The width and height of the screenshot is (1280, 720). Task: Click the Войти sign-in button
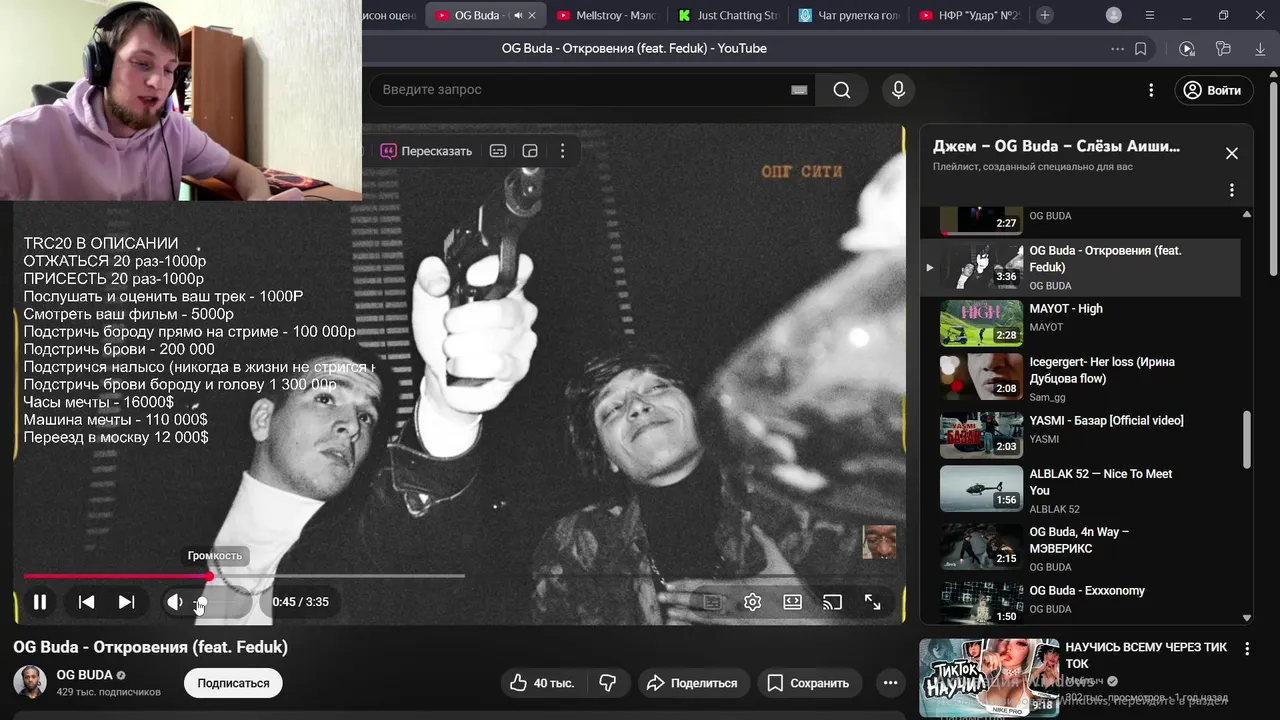tap(1212, 90)
